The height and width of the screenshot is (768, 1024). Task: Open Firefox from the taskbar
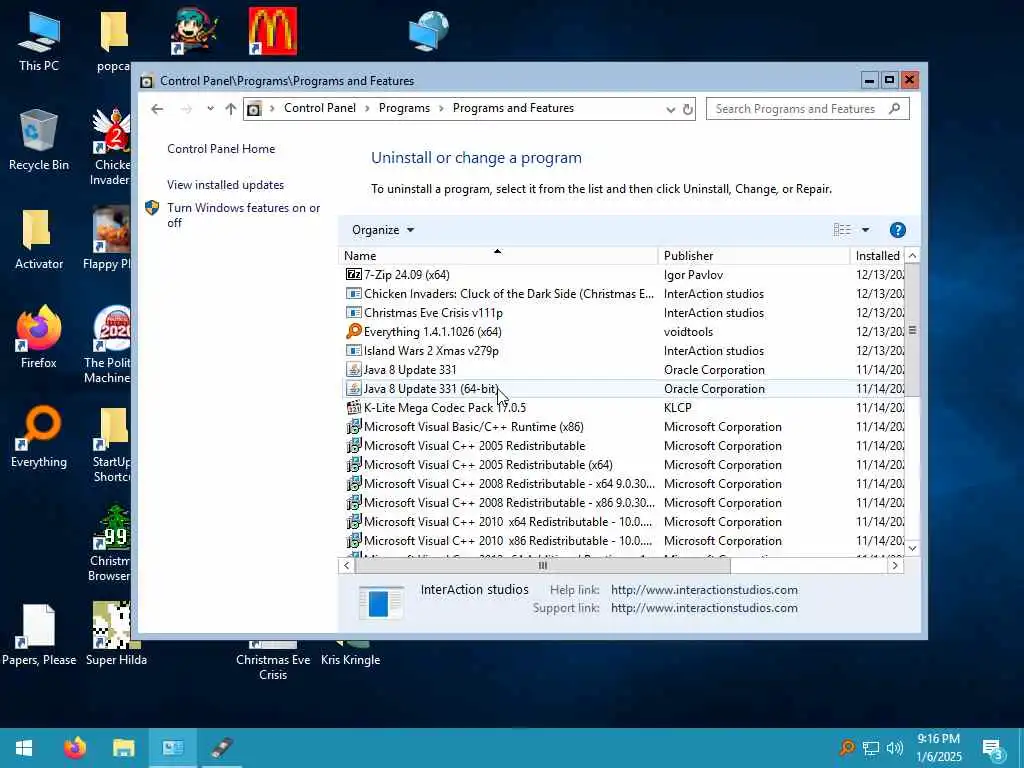click(x=74, y=748)
